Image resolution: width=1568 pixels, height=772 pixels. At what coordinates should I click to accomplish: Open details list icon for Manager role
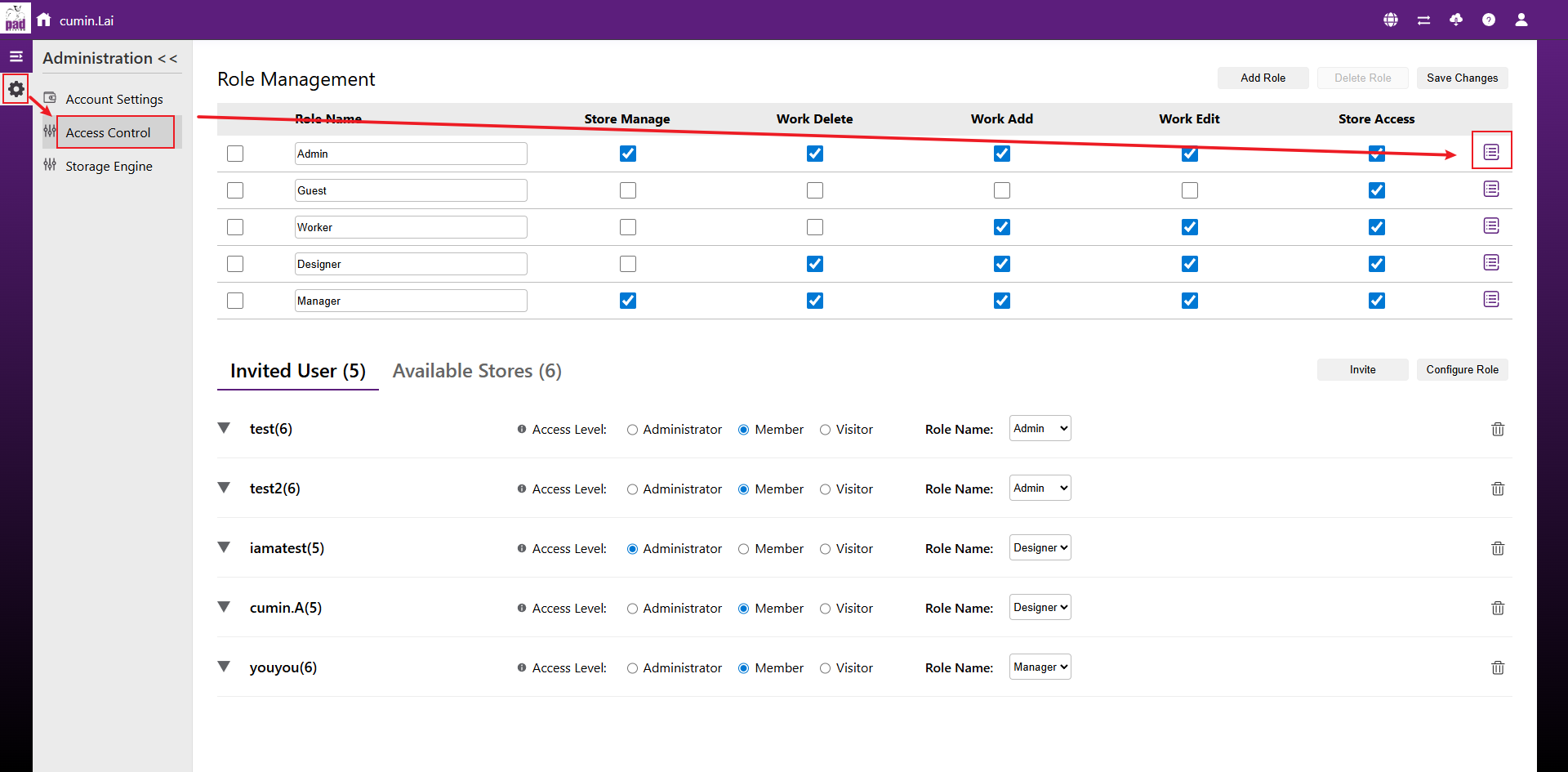coord(1491,300)
